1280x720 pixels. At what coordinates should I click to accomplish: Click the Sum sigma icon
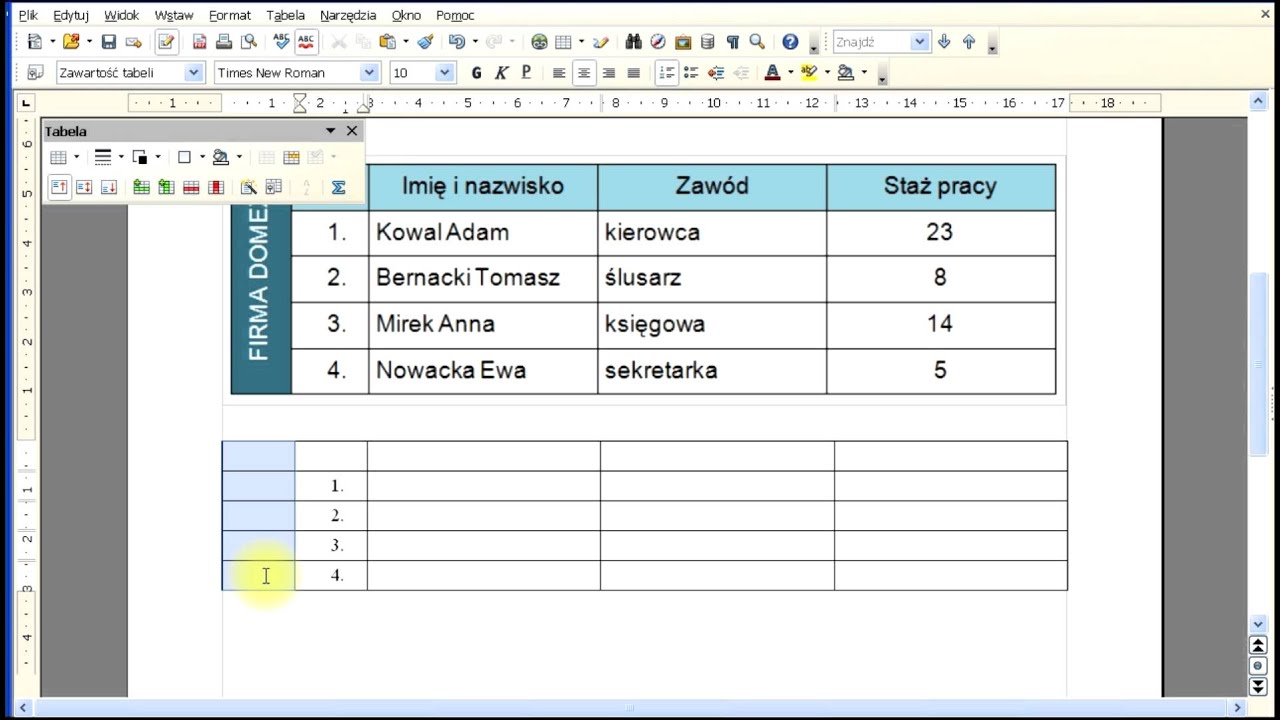(x=338, y=187)
